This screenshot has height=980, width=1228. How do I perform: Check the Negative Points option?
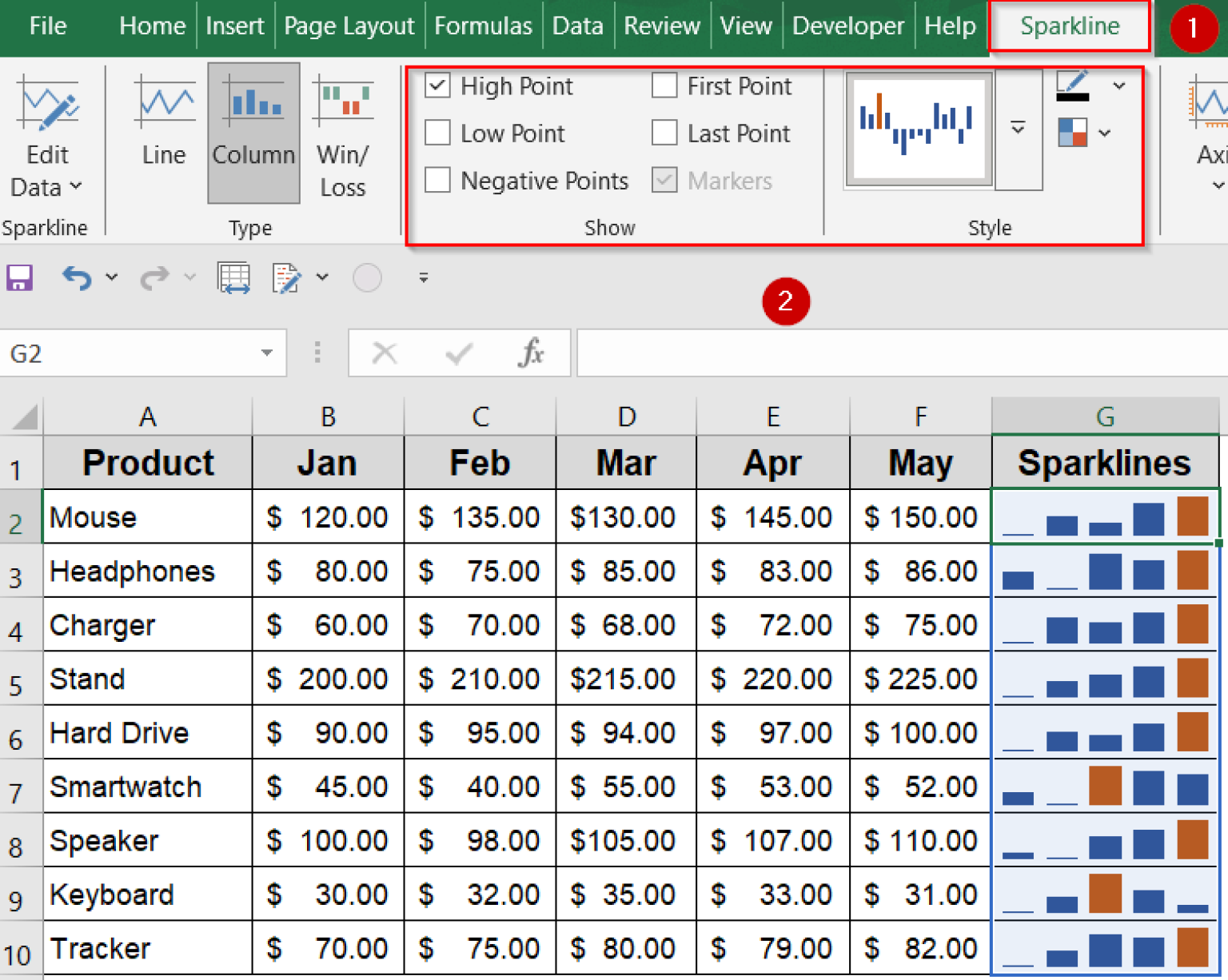tap(437, 180)
